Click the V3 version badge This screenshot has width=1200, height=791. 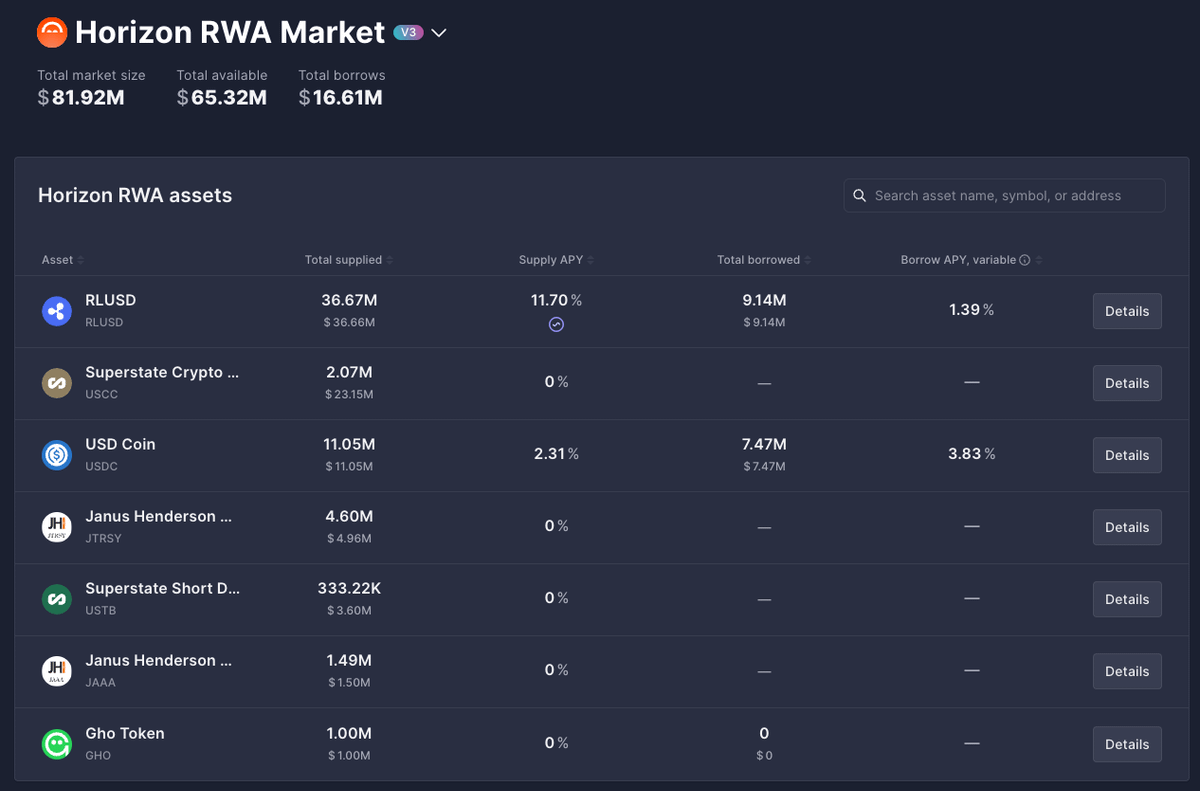(408, 32)
